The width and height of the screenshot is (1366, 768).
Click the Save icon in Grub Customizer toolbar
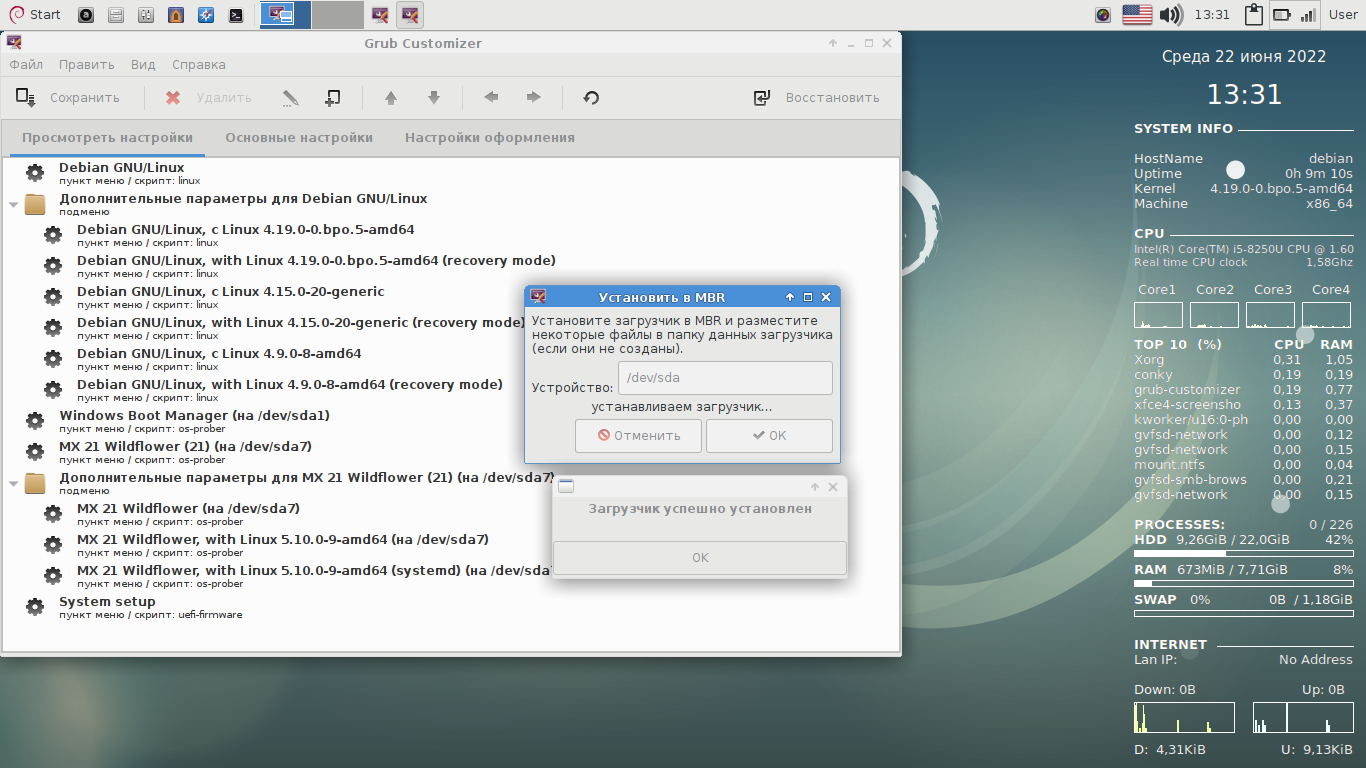point(26,97)
